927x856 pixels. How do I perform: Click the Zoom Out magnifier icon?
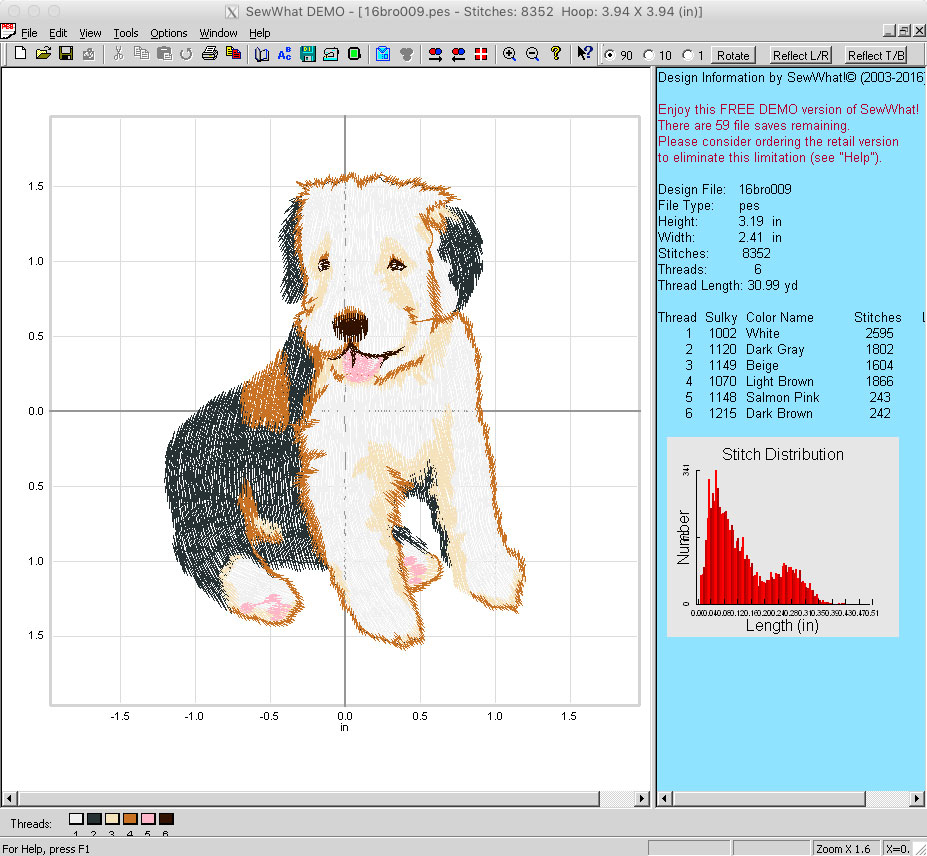532,54
